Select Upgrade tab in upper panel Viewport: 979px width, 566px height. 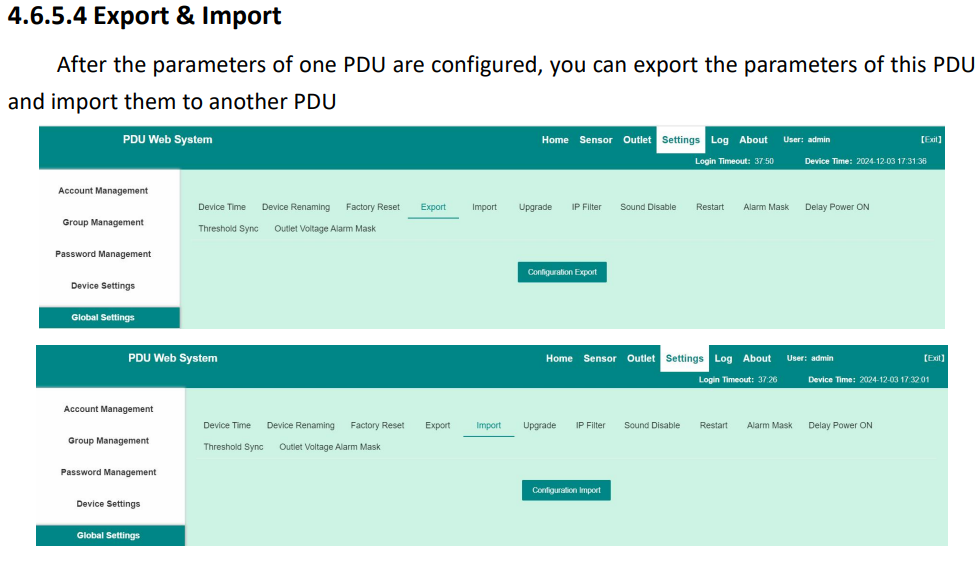tap(535, 207)
